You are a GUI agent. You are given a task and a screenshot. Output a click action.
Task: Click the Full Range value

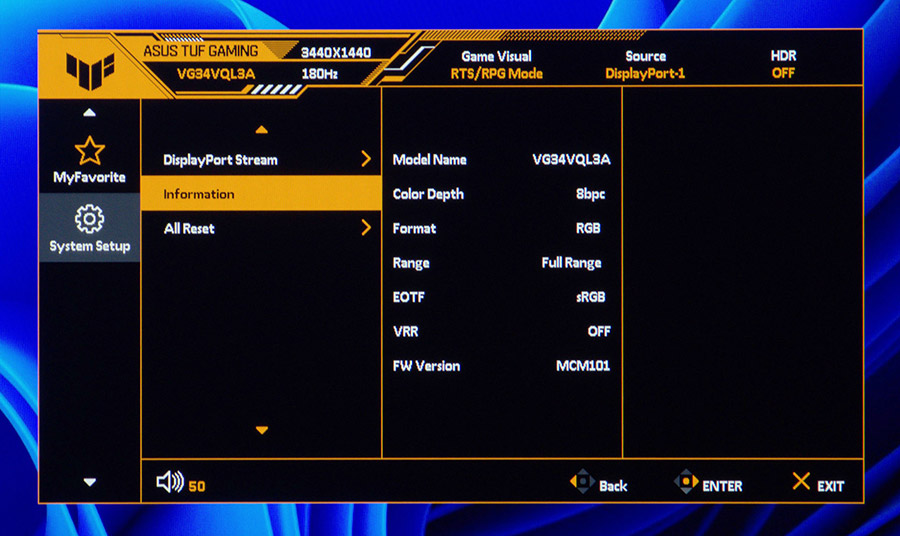pyautogui.click(x=571, y=263)
